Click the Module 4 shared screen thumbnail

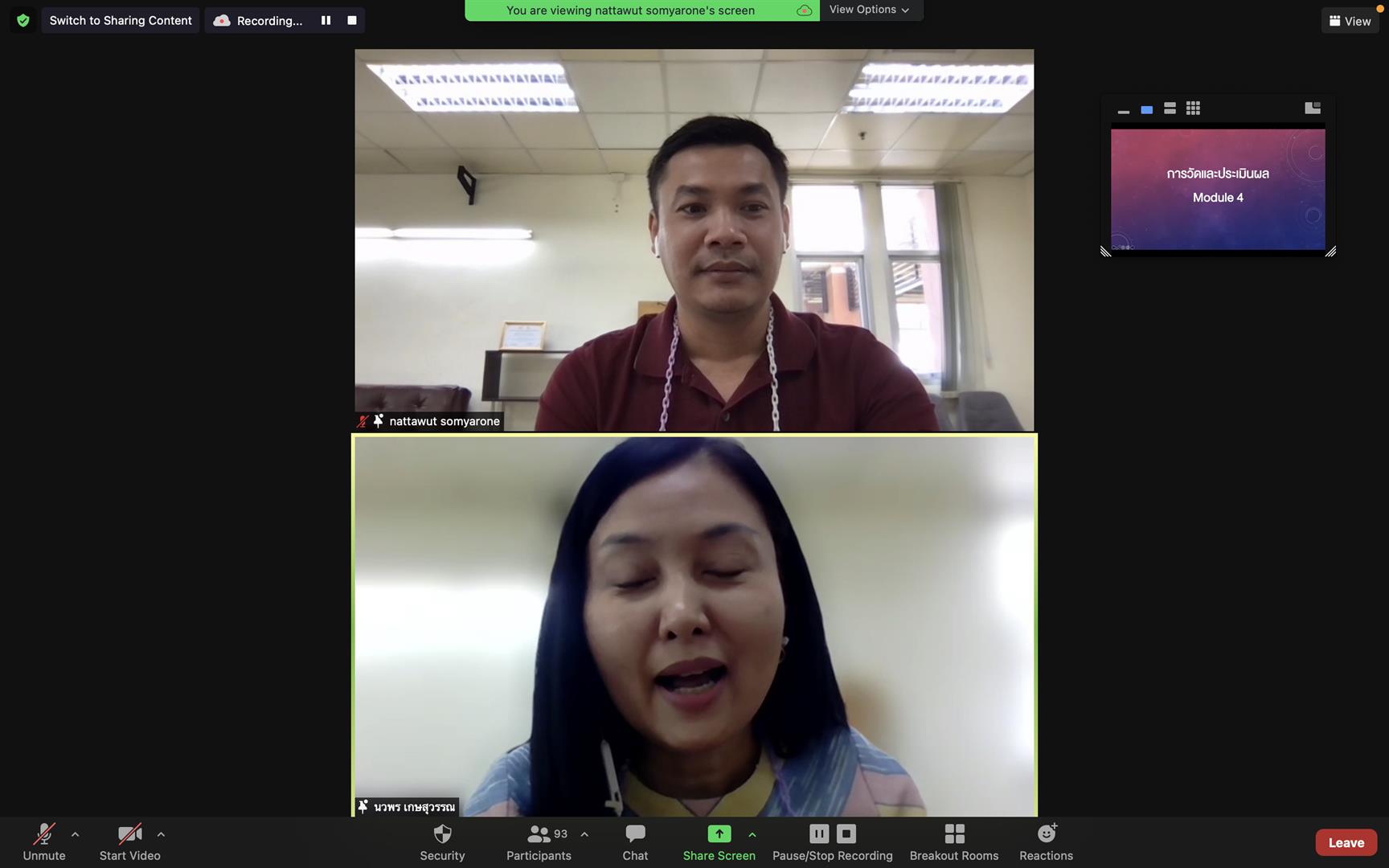(x=1218, y=189)
